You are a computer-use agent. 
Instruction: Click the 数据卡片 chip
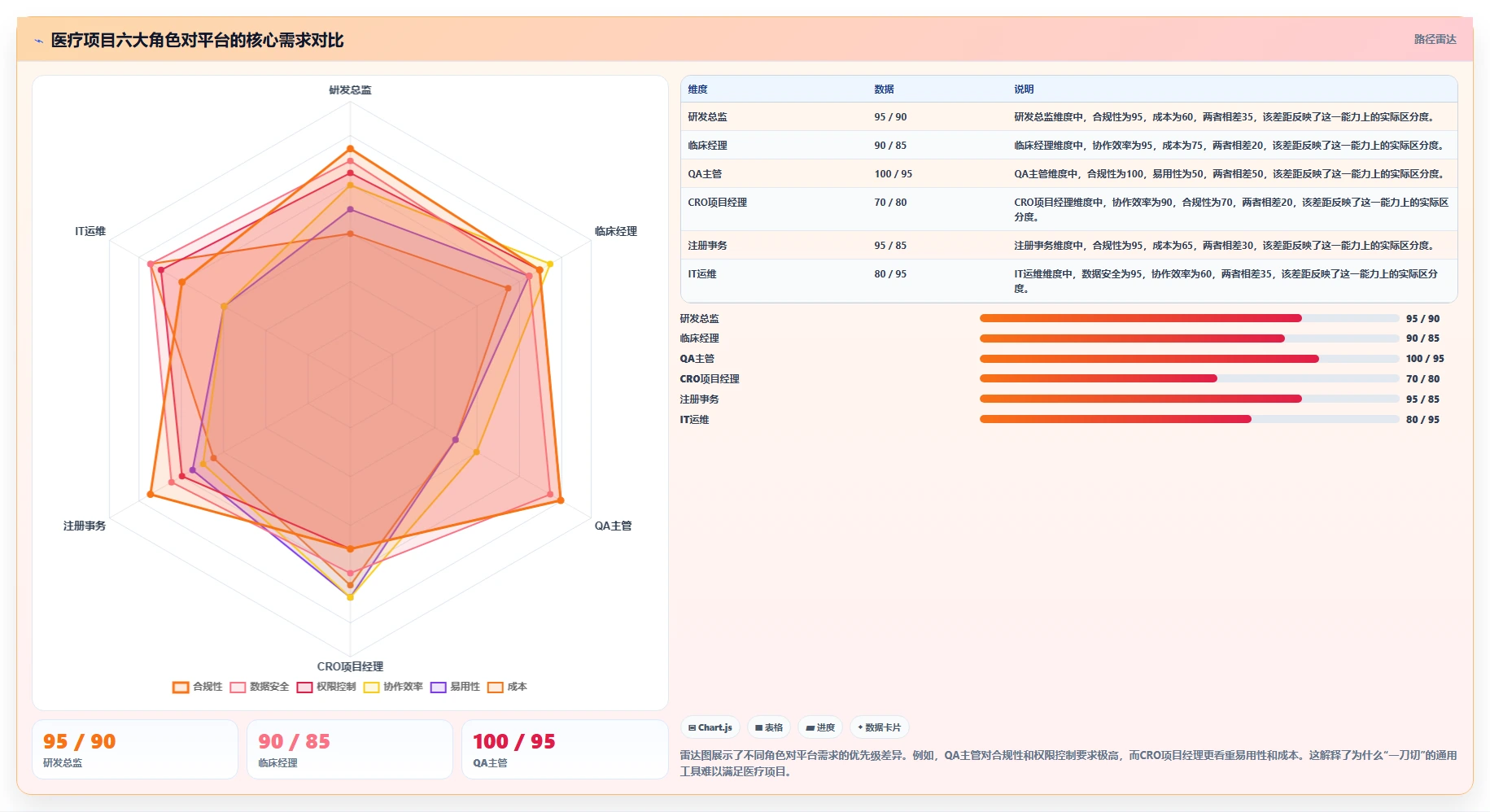coord(880,727)
